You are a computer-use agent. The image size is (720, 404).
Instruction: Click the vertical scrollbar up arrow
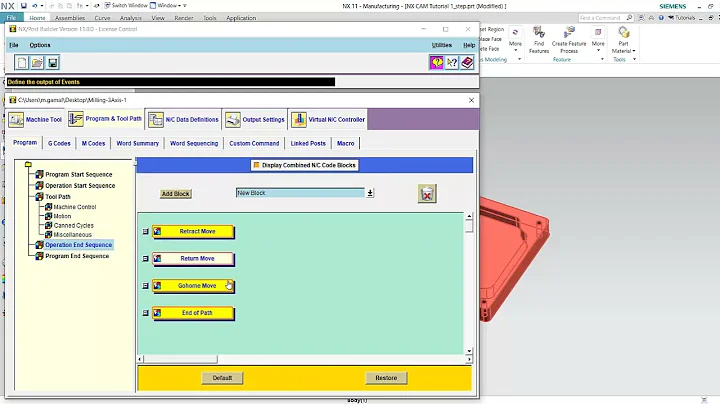pos(469,216)
